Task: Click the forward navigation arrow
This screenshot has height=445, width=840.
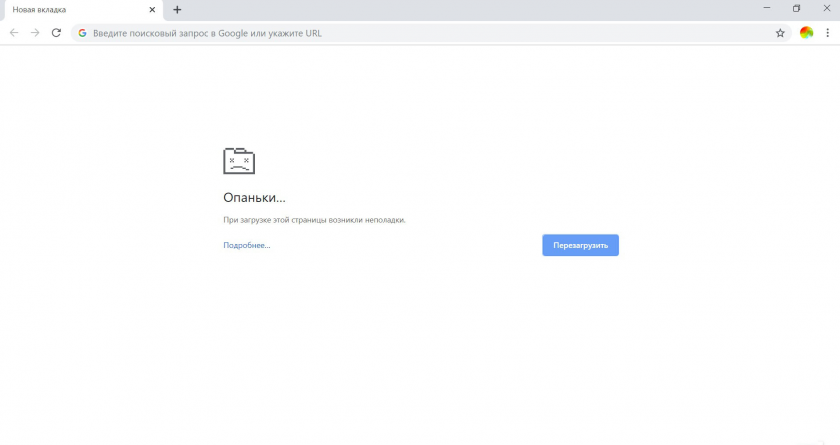Action: tap(35, 33)
